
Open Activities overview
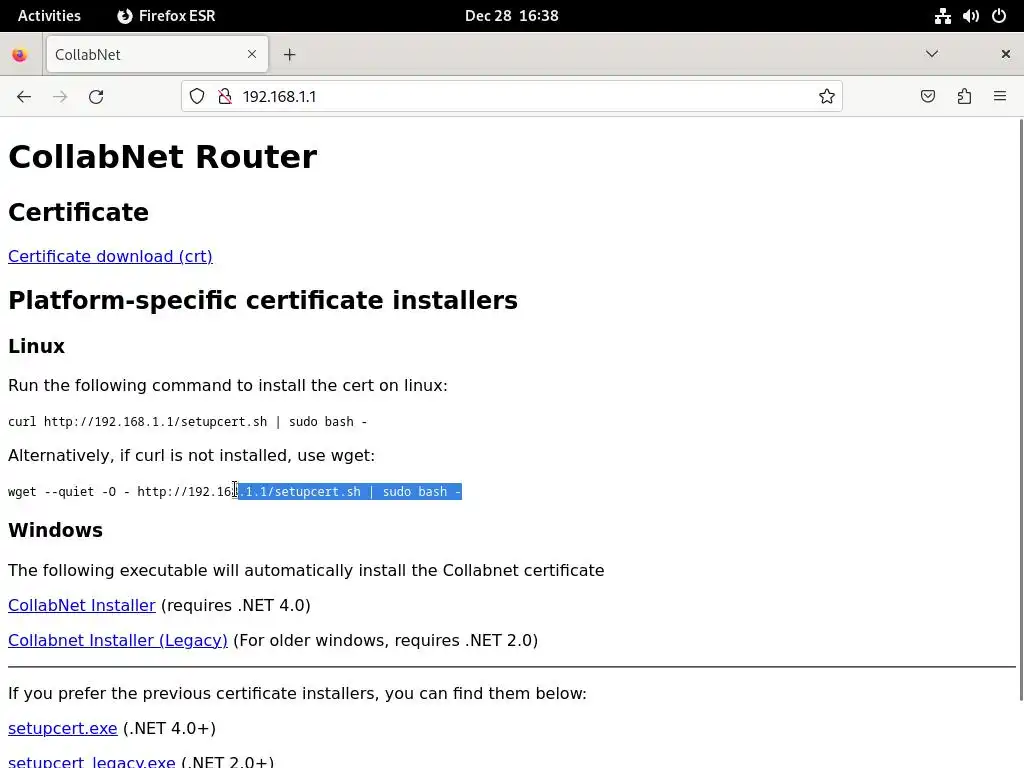pos(49,16)
